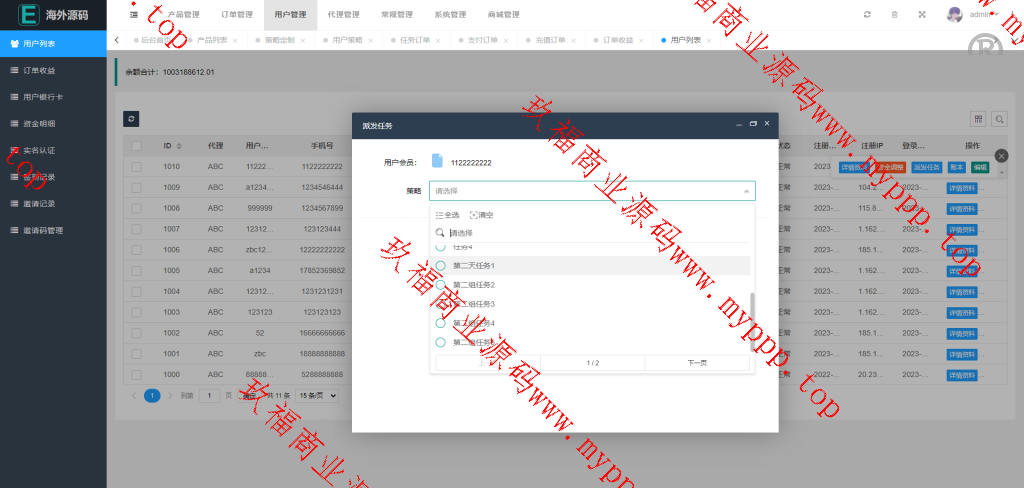Screen dimensions: 1024x488
Task: Click the table refresh icon above the ID column
Action: (x=131, y=119)
